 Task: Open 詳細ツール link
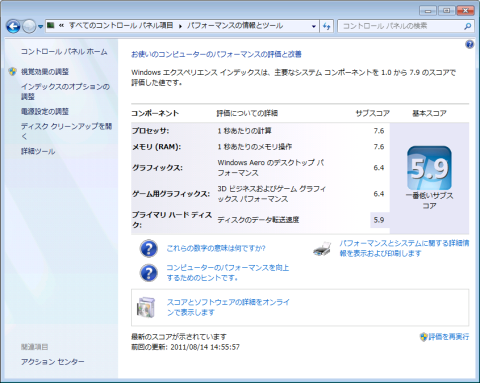pos(38,151)
